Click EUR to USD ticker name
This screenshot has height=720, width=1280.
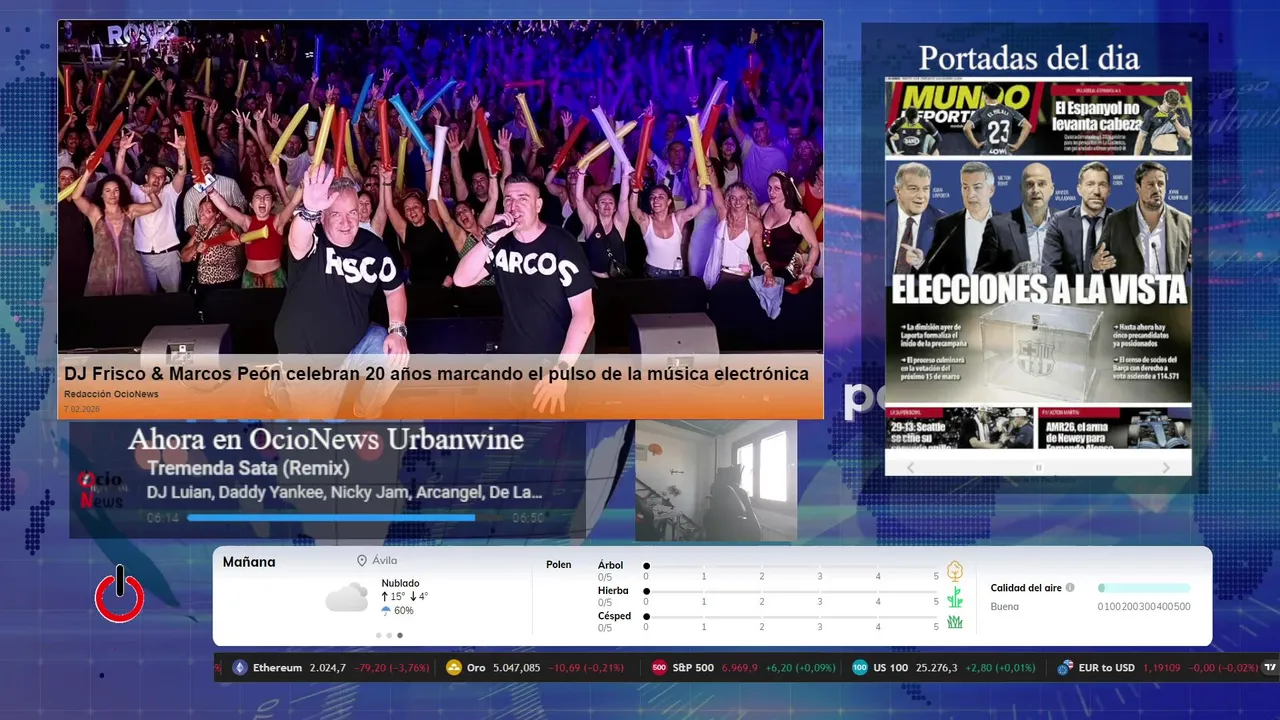tap(1107, 668)
